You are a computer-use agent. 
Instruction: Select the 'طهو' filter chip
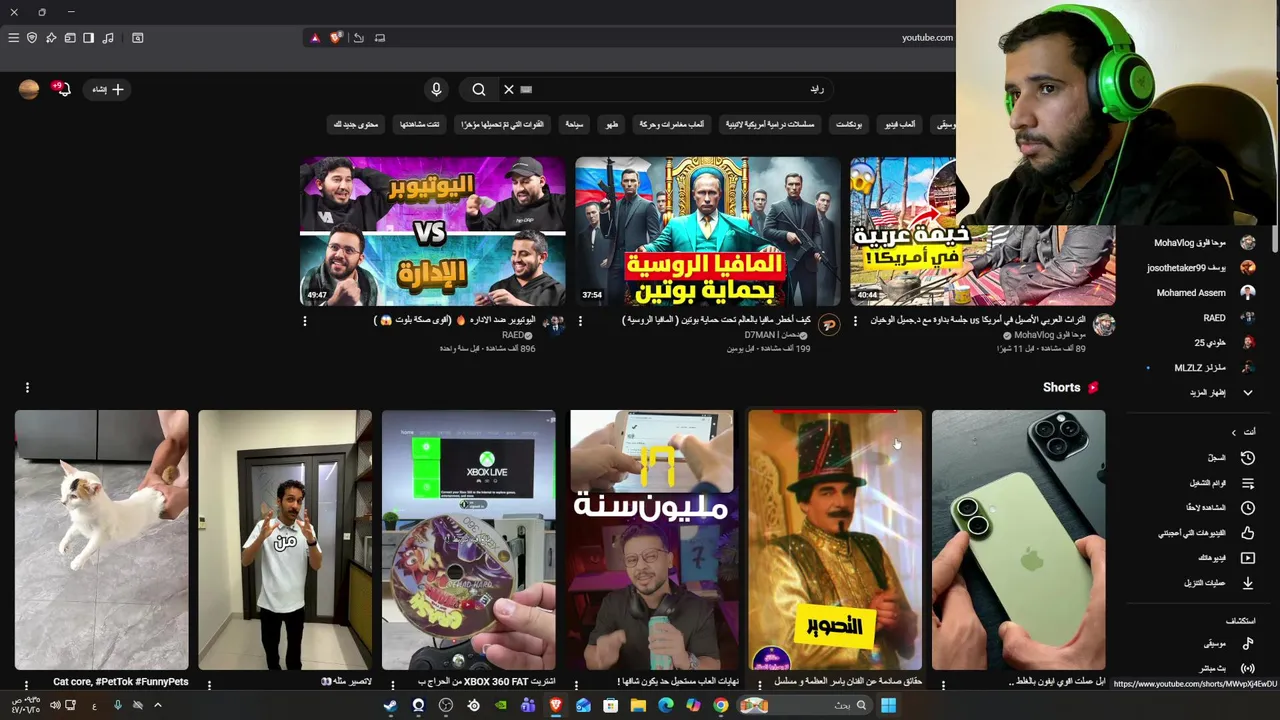[x=612, y=124]
